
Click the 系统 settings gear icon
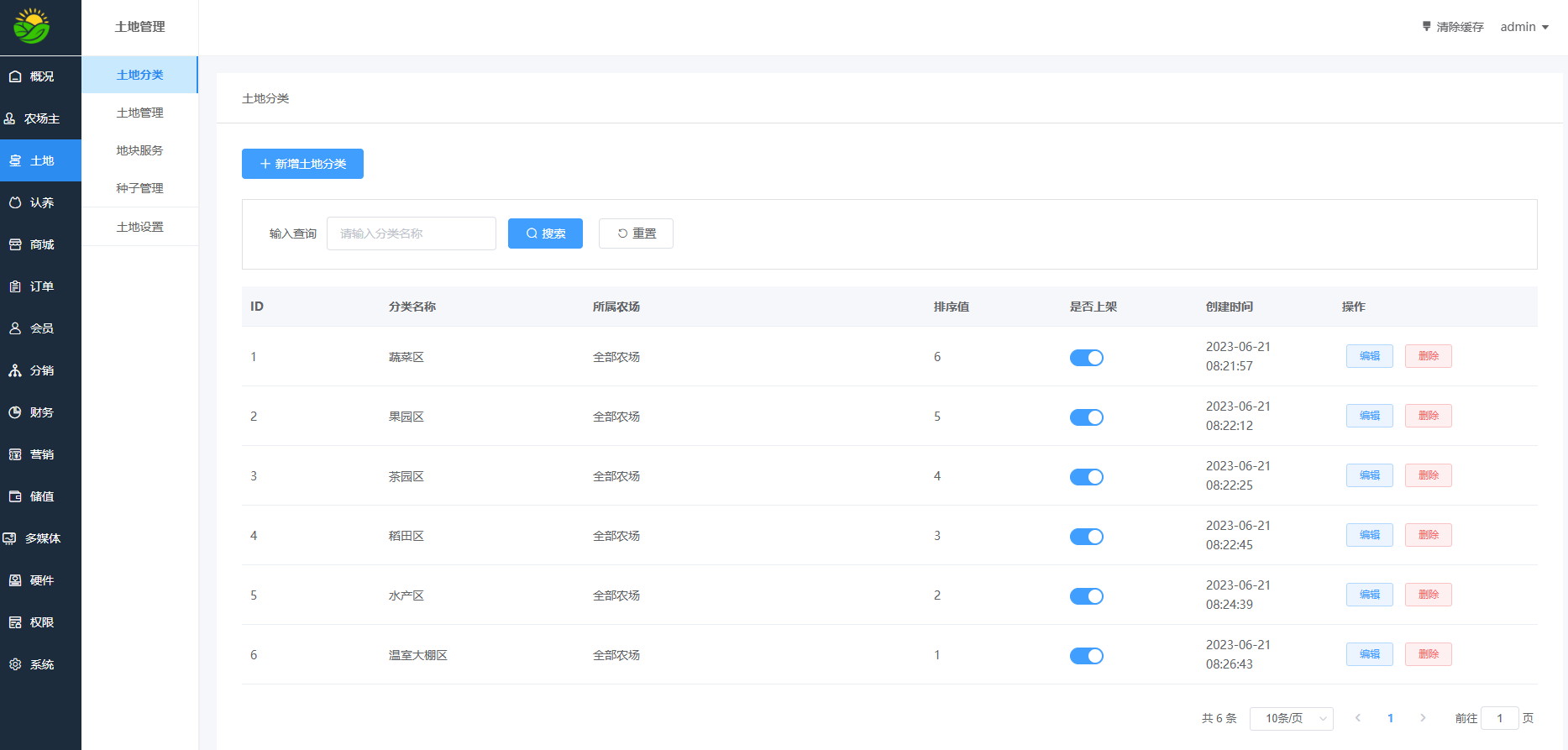tap(15, 664)
